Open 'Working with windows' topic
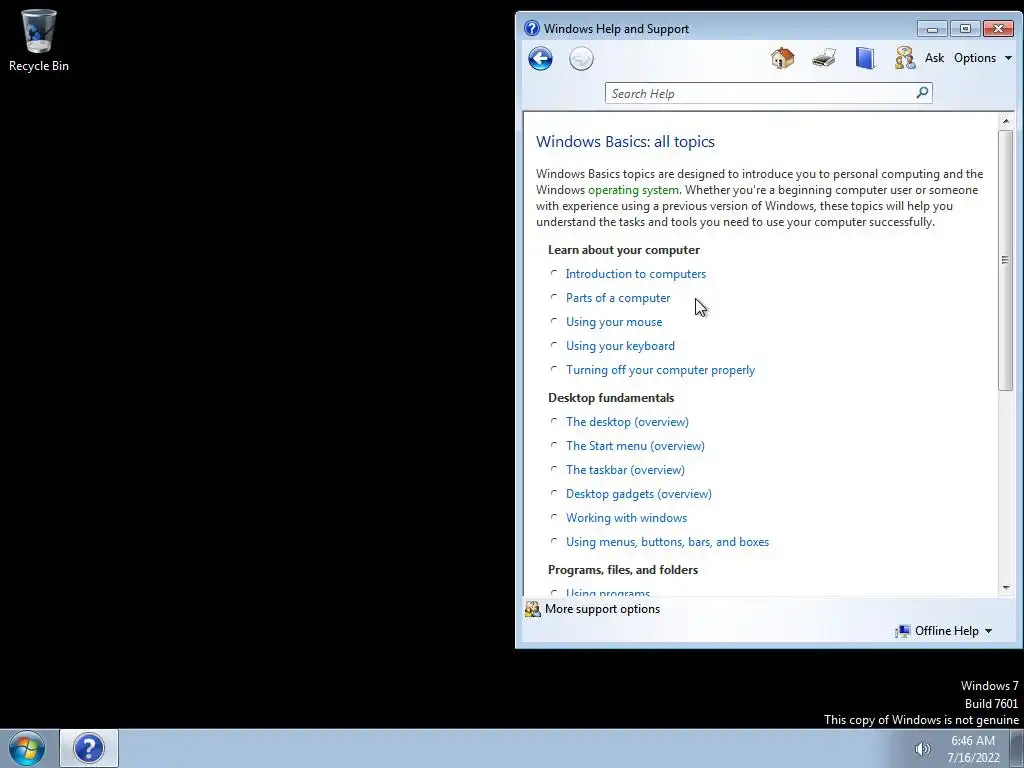The image size is (1024, 768). [626, 518]
